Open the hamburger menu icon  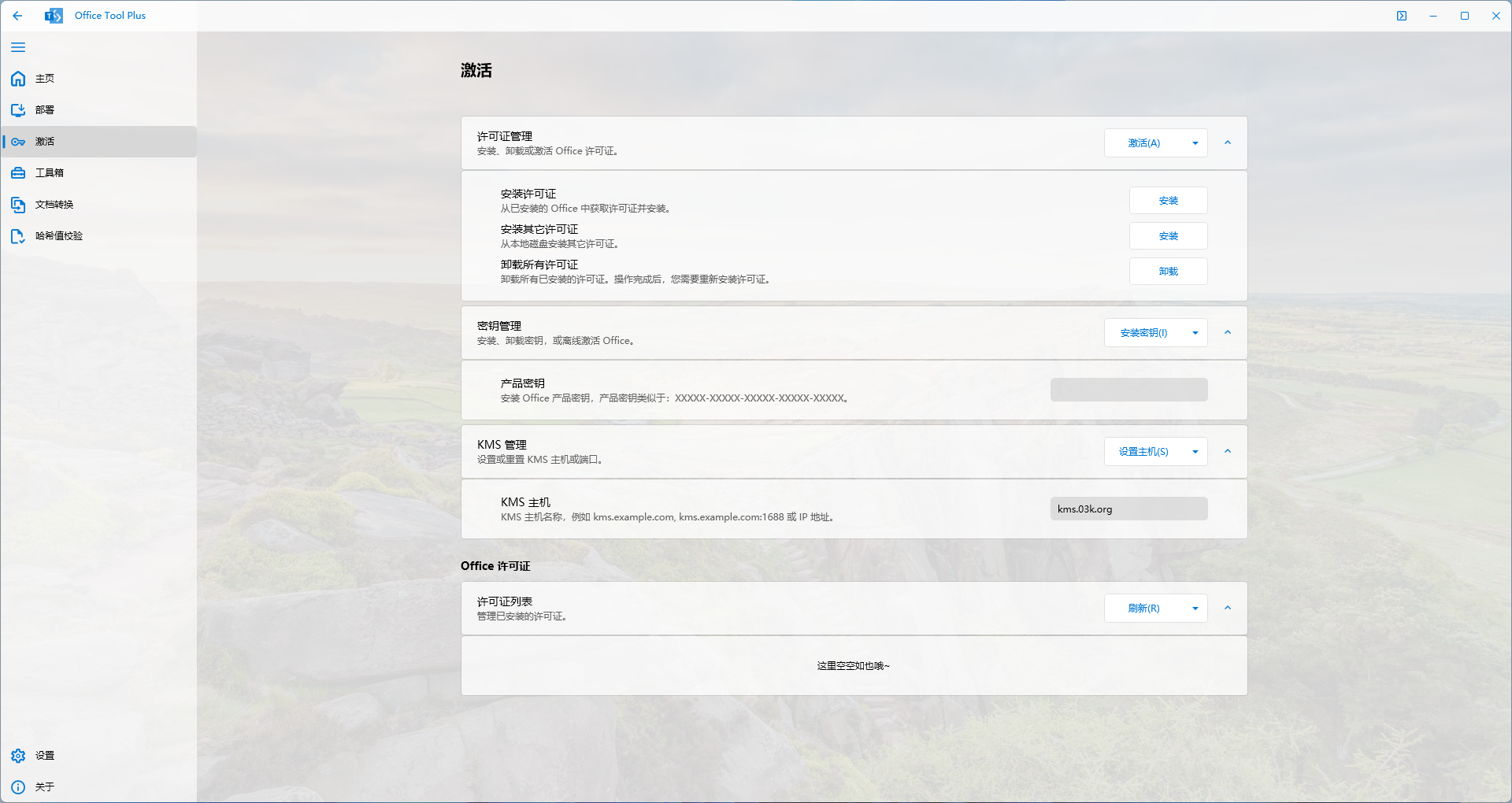18,47
